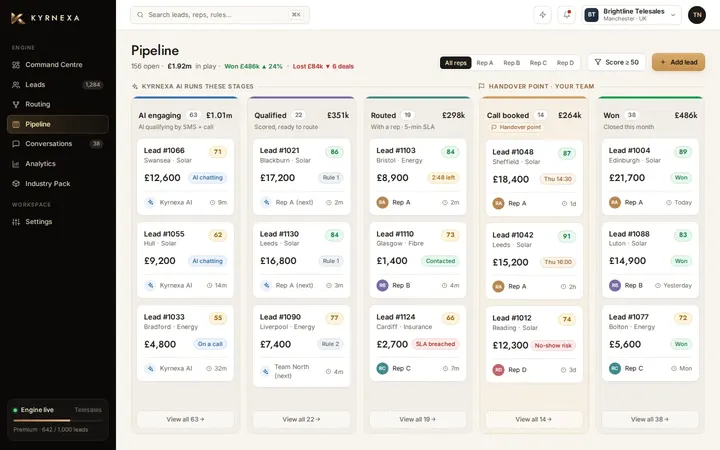720x450 pixels.
Task: Click View all 14 under Call booked
Action: pos(534,419)
